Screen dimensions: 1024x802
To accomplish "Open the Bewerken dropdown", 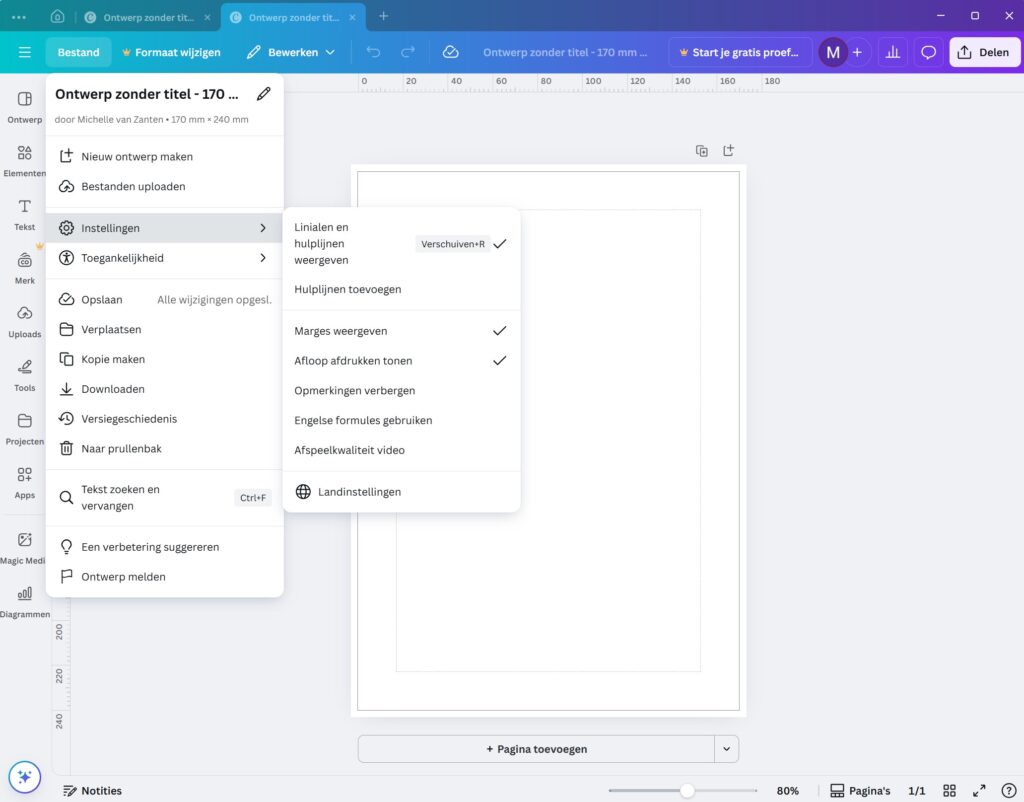I will tap(291, 52).
